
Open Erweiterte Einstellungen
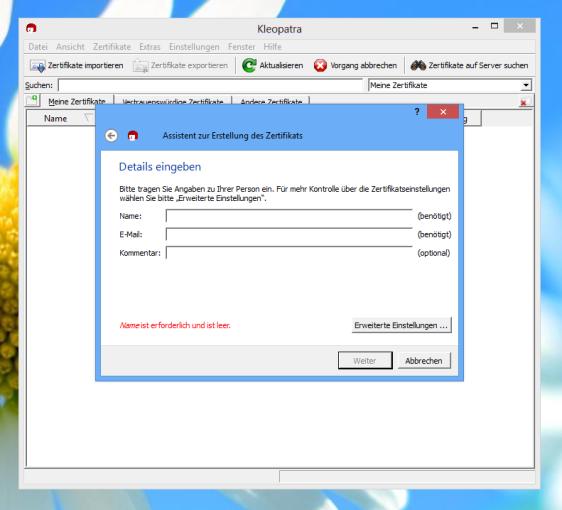(x=401, y=325)
